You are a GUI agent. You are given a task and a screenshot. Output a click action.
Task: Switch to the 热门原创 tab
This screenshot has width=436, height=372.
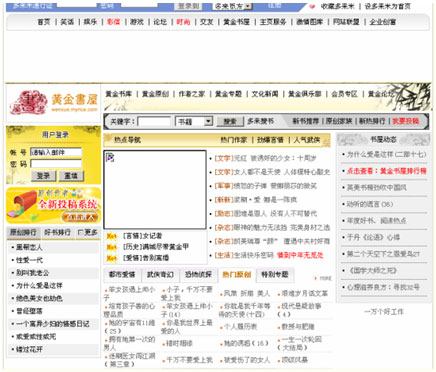236,275
